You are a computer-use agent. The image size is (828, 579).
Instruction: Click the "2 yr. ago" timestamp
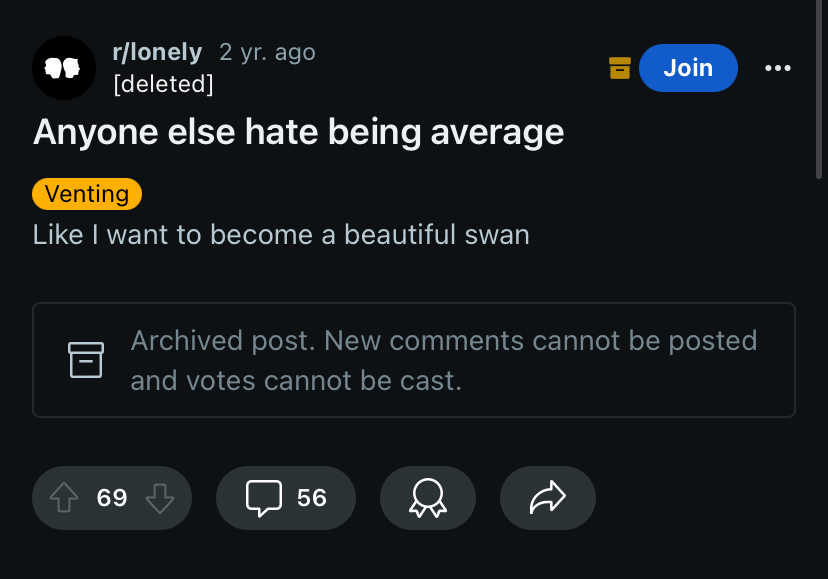267,52
